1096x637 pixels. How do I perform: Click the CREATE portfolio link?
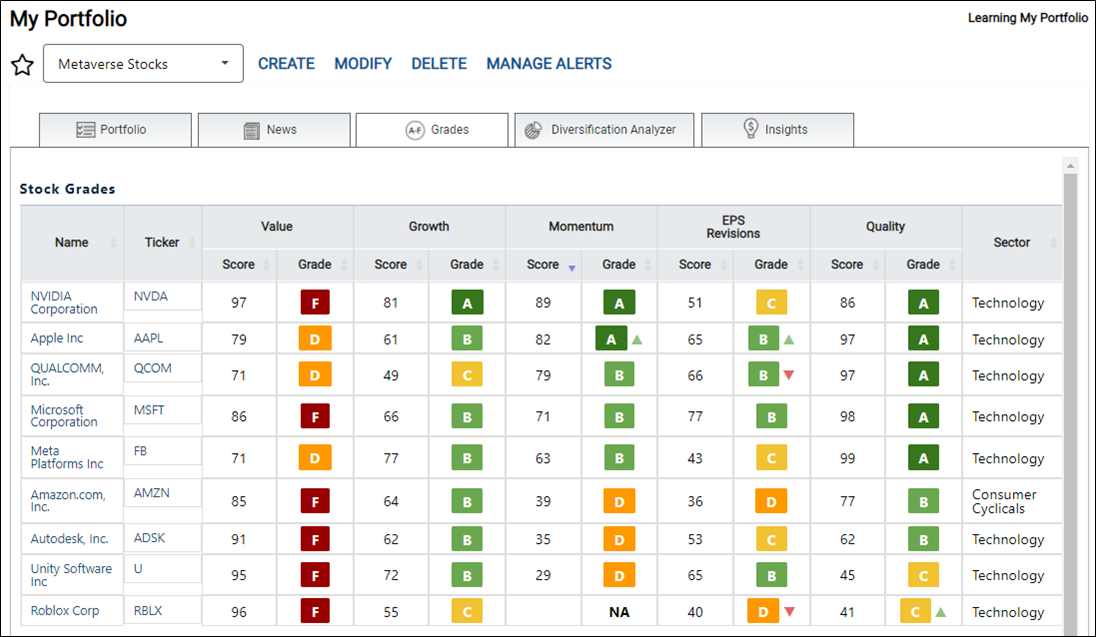287,64
